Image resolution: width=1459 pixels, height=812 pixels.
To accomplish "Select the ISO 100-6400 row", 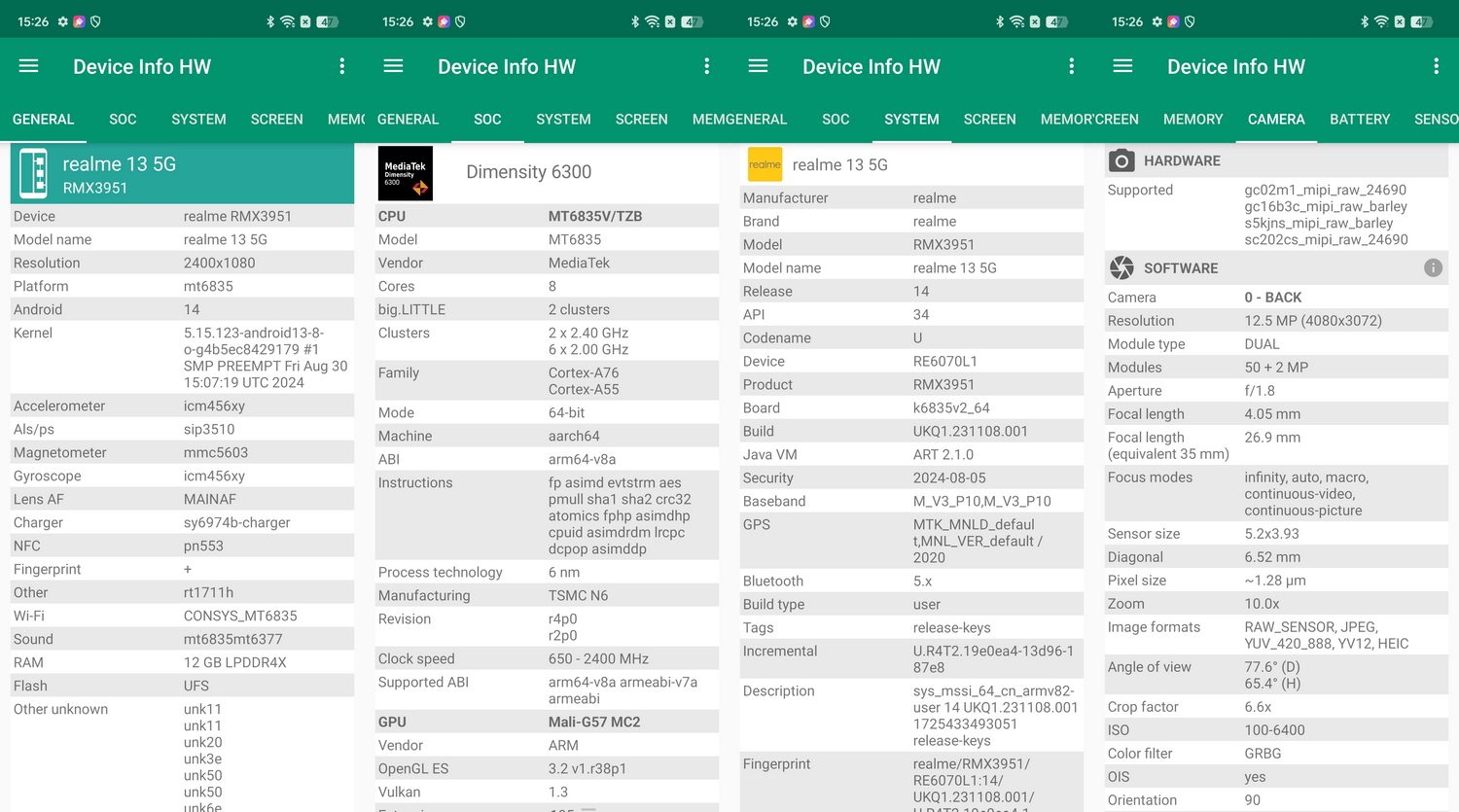I will 1276,730.
